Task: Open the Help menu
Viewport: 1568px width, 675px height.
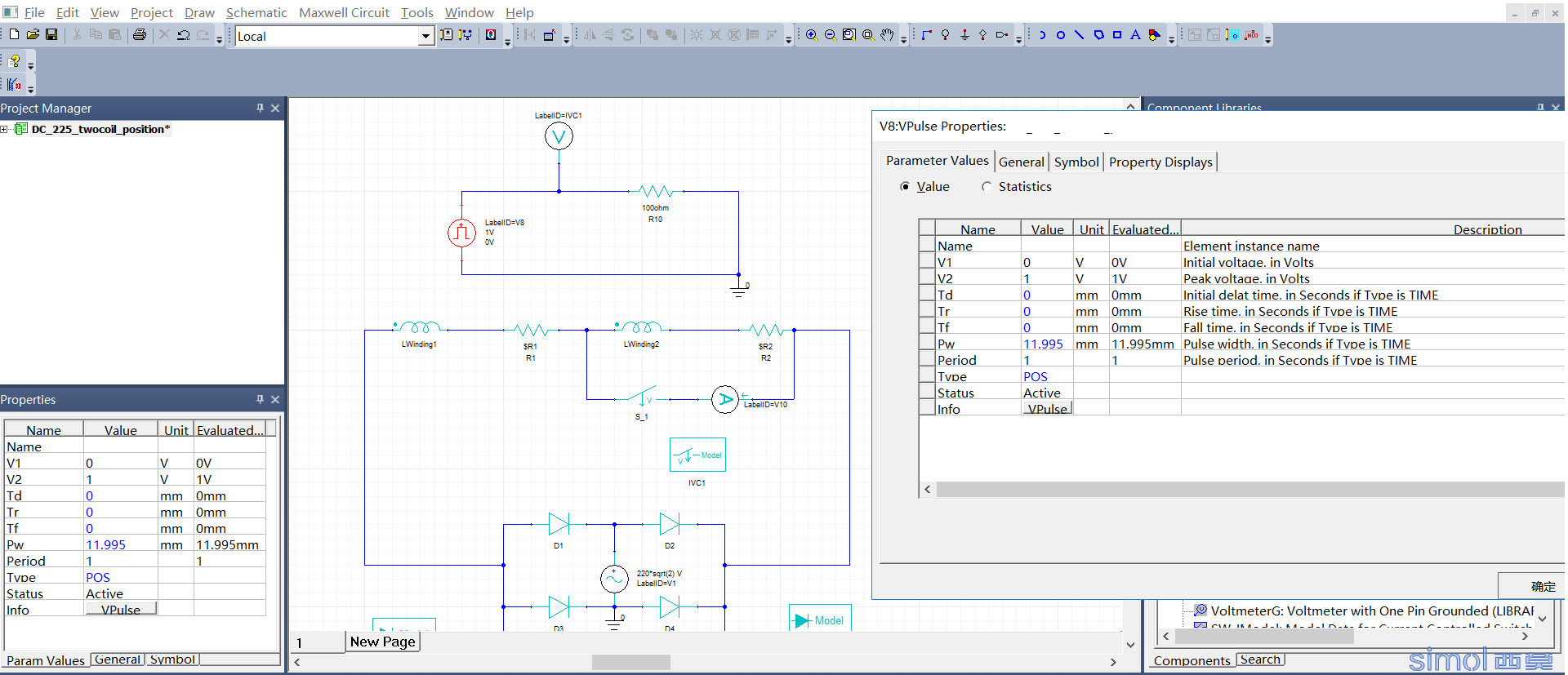Action: tap(519, 12)
